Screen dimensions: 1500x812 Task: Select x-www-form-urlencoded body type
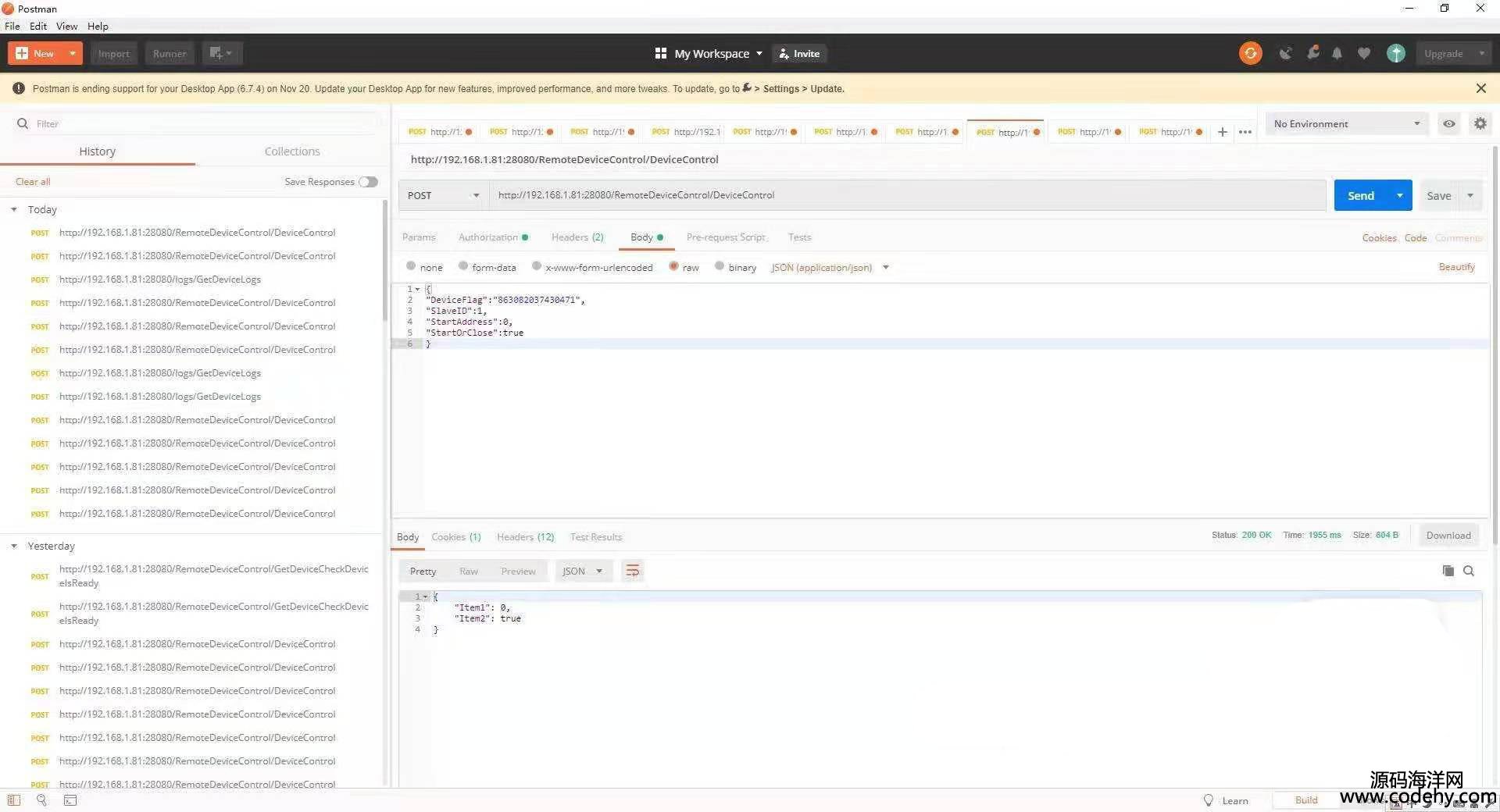(537, 266)
